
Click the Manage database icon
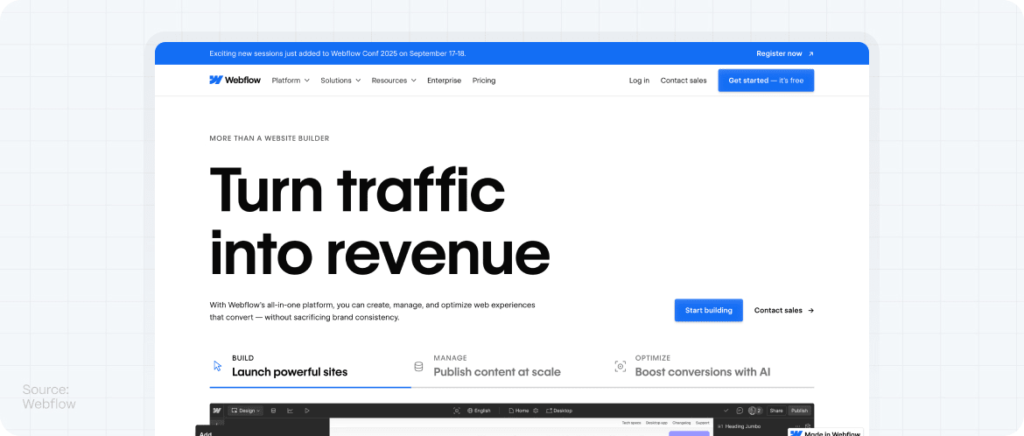pos(418,366)
